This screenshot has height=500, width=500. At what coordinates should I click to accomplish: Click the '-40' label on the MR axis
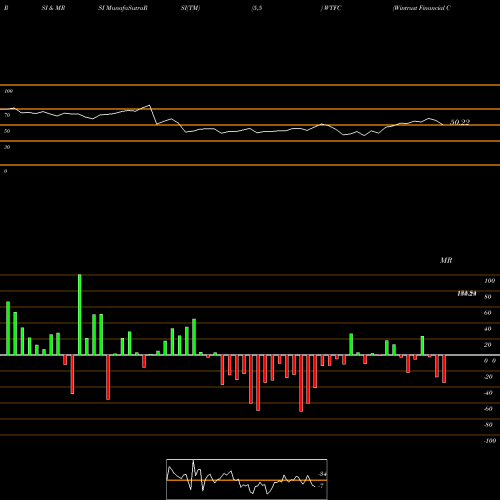tap(488, 393)
